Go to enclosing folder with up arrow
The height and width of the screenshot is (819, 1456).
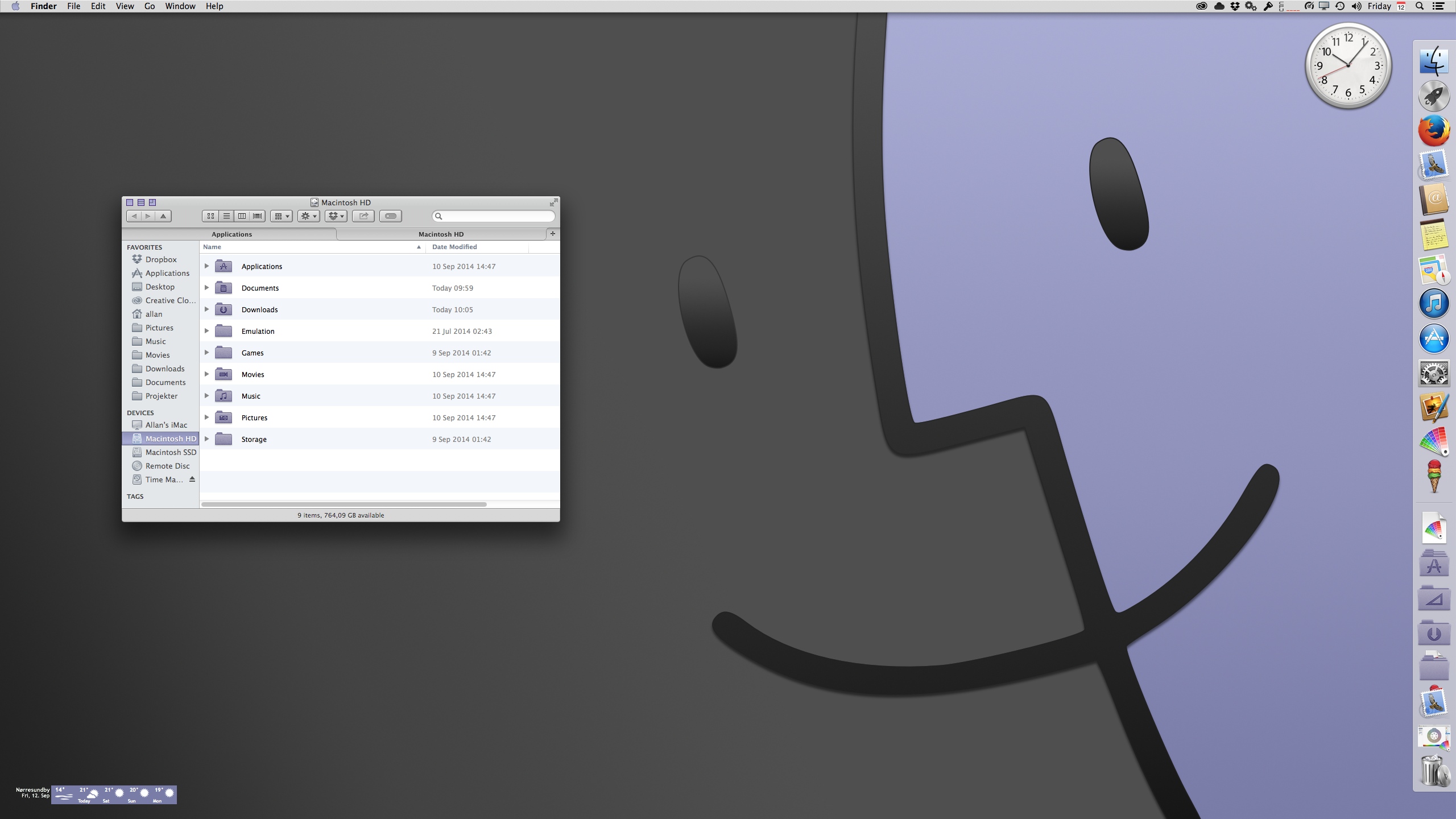point(163,216)
